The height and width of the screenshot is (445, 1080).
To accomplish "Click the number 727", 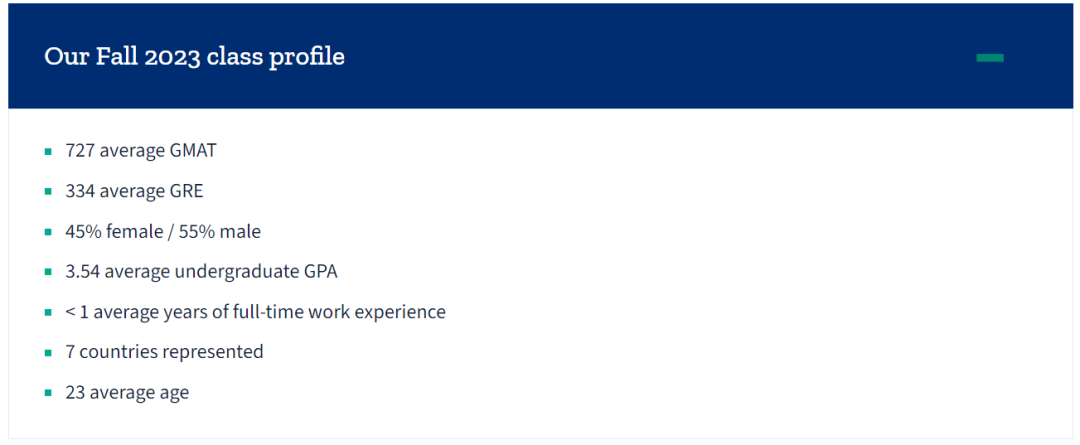I will point(80,151).
